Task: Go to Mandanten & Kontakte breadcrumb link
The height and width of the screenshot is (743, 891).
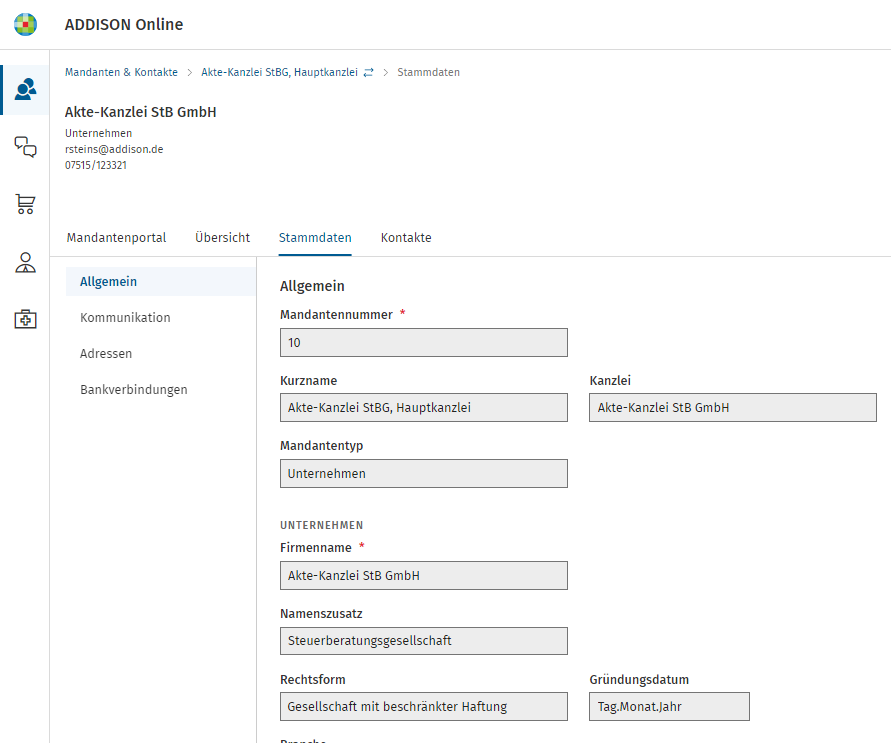Action: click(121, 72)
